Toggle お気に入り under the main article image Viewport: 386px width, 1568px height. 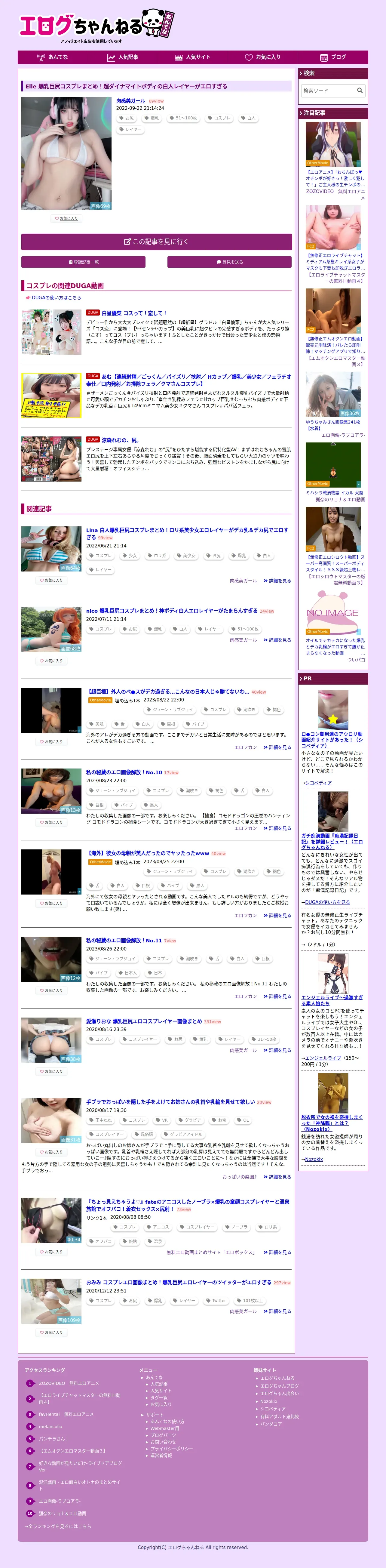pyautogui.click(x=66, y=219)
